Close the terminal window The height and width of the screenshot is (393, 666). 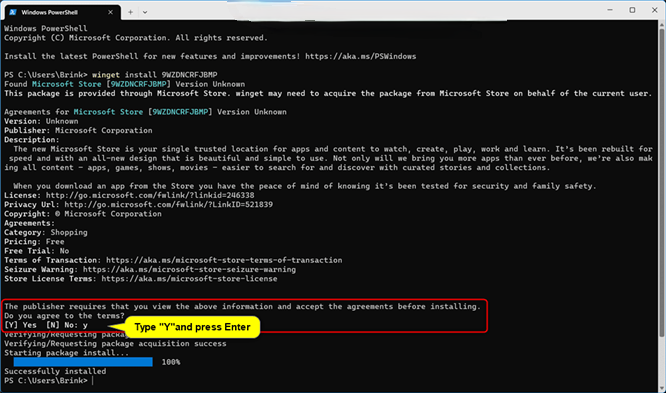coord(655,10)
